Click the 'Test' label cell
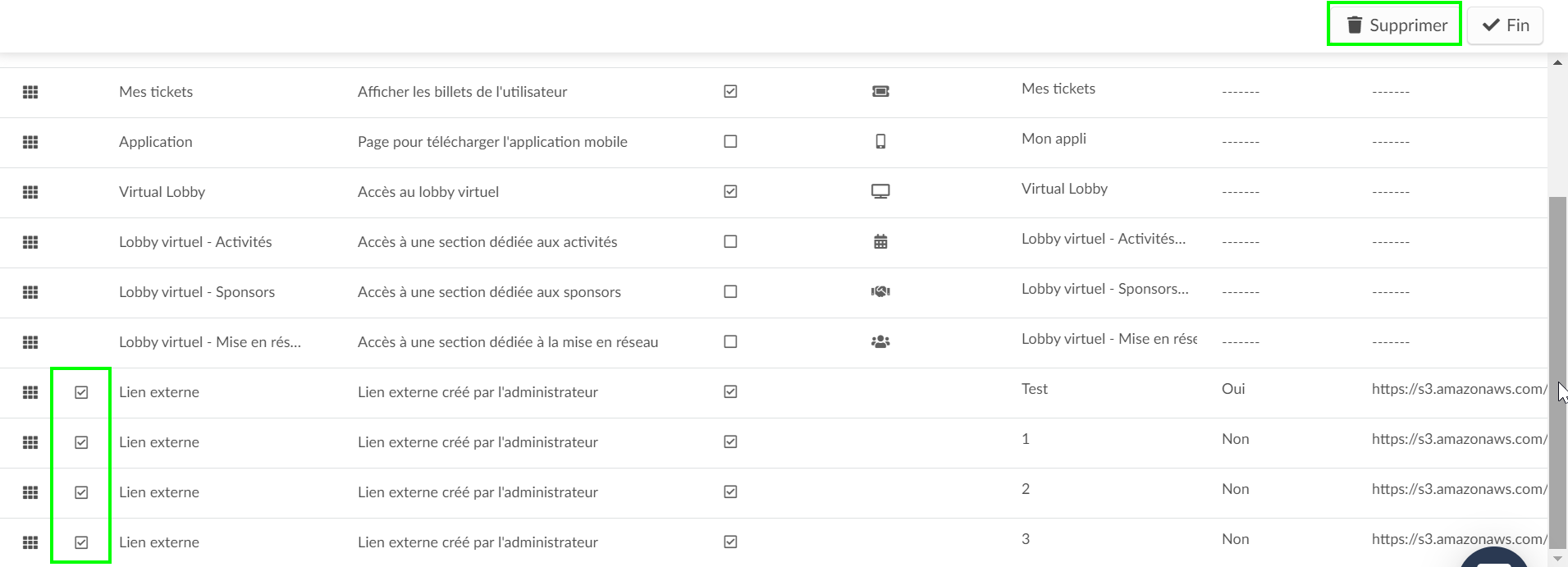 [1035, 389]
